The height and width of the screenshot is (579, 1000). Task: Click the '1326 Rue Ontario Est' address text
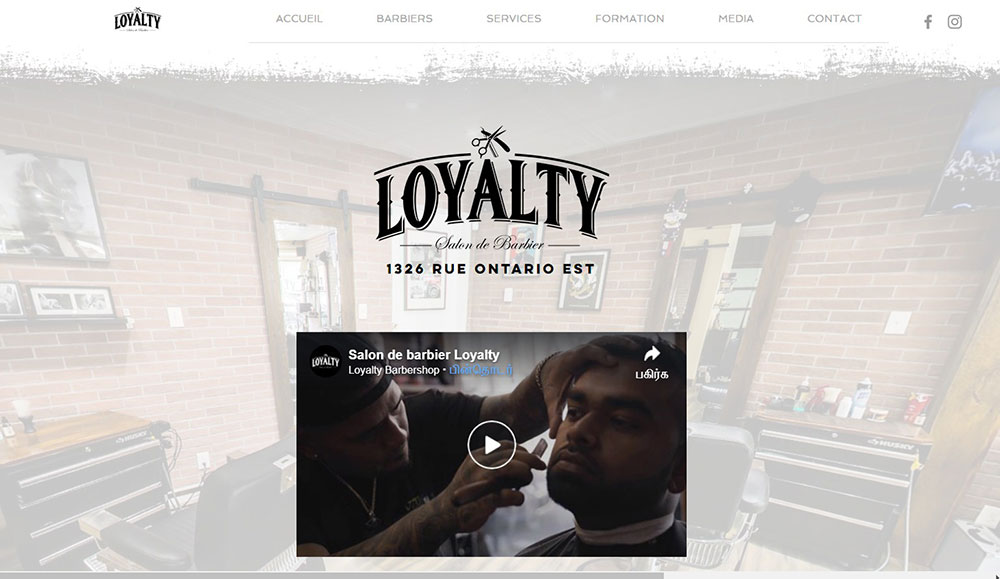click(x=490, y=269)
